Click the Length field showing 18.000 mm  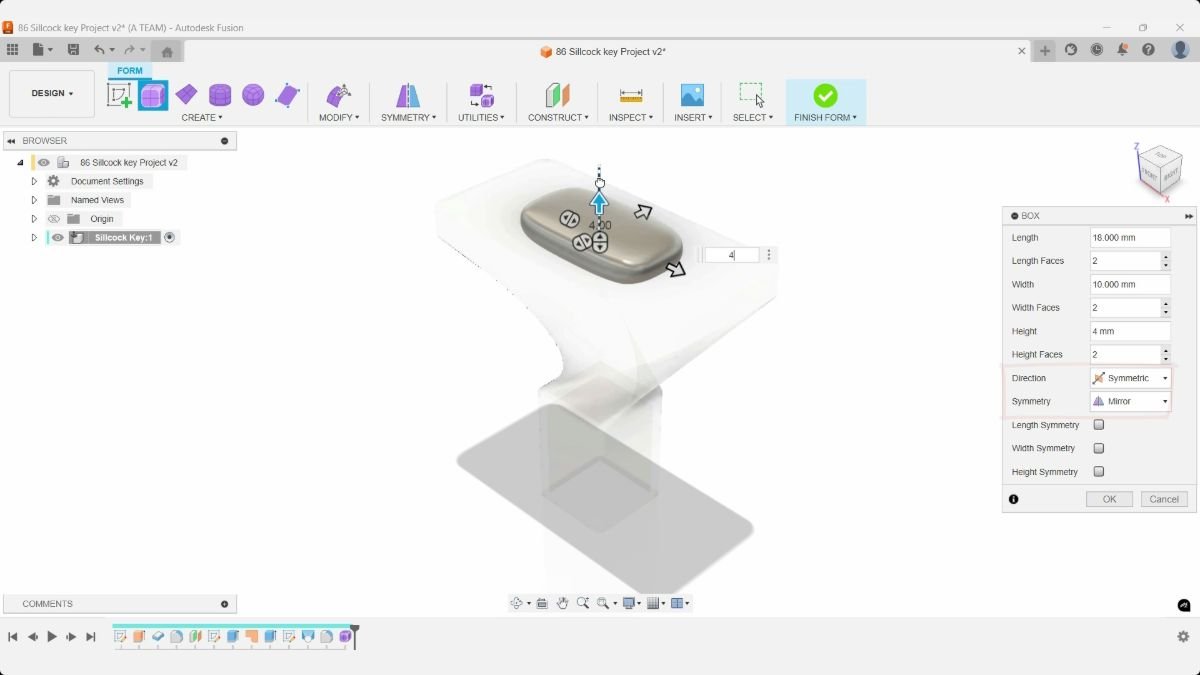point(1130,238)
